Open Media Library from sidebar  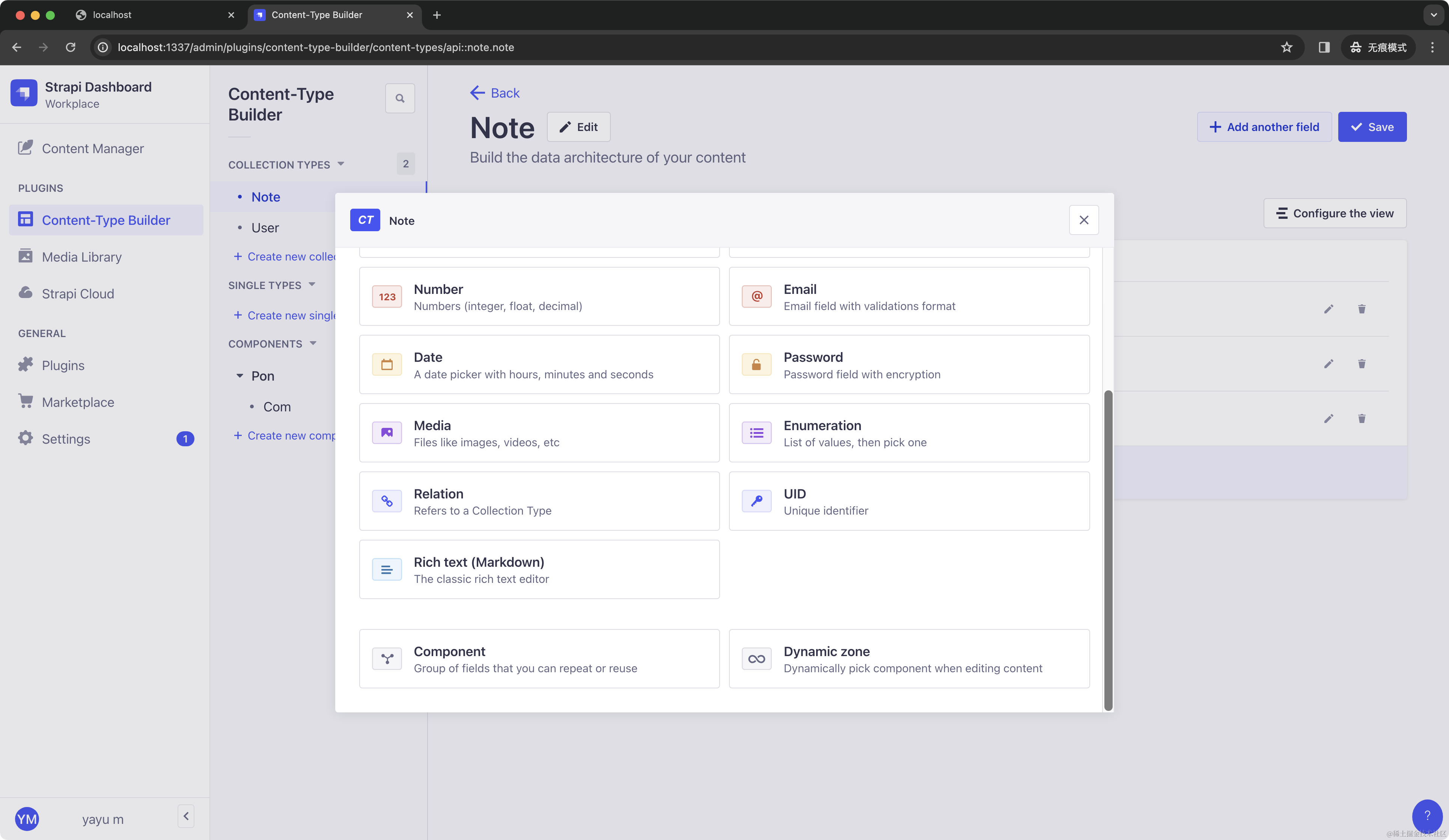coord(82,257)
